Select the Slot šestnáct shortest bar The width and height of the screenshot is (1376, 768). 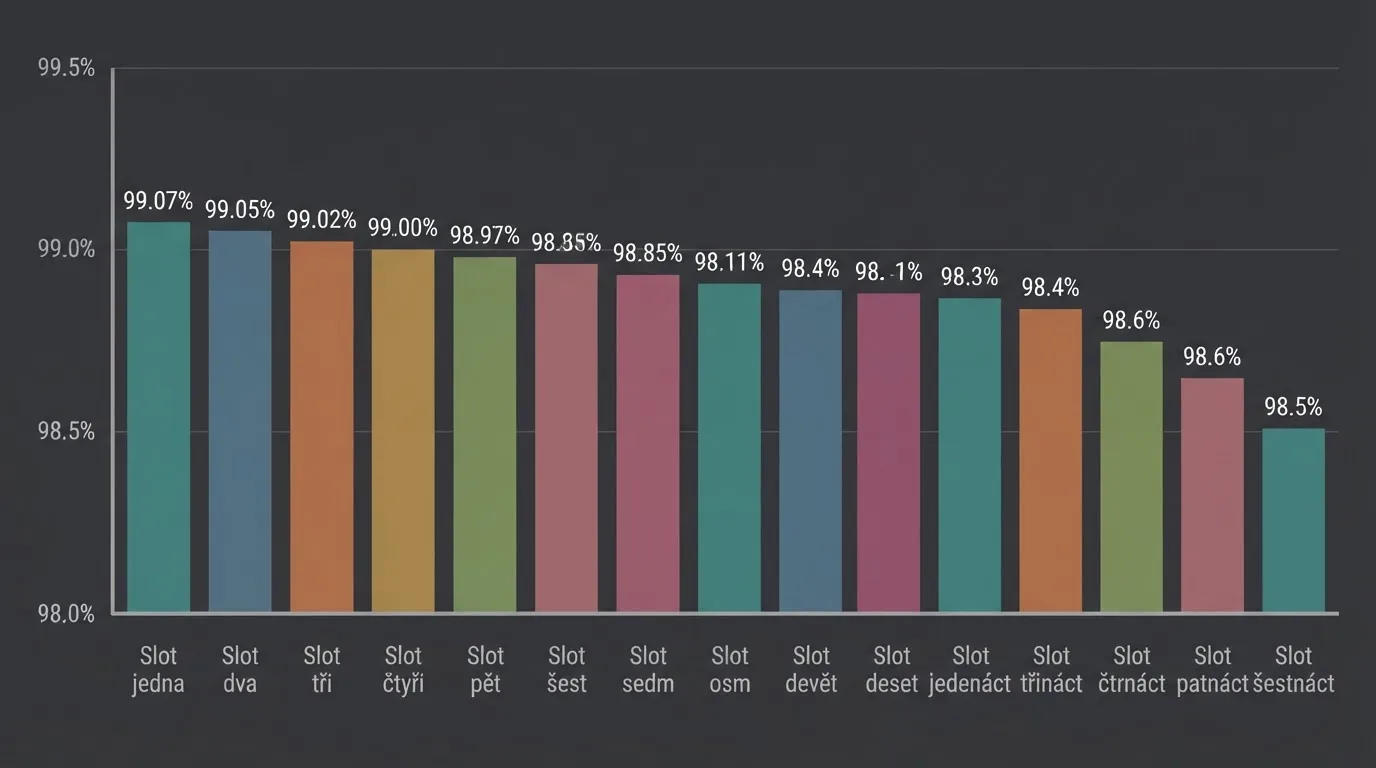pos(1294,520)
